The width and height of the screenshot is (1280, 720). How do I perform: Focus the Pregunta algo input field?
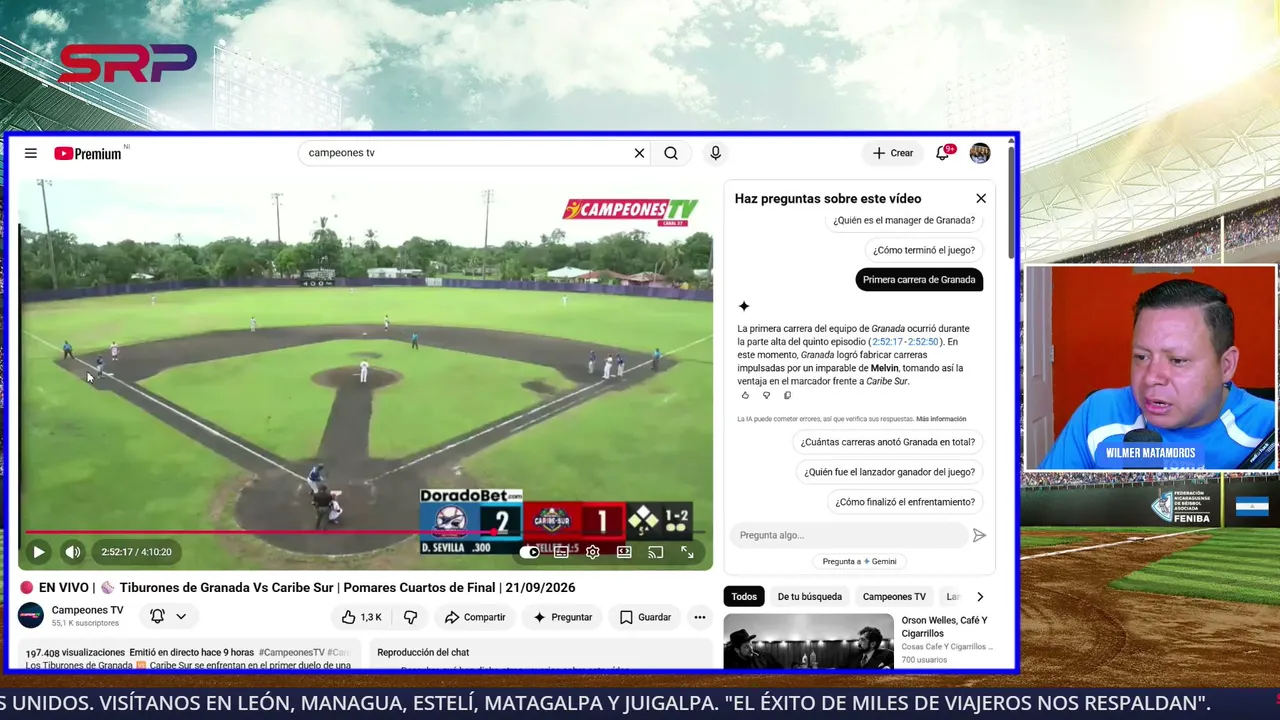(848, 535)
